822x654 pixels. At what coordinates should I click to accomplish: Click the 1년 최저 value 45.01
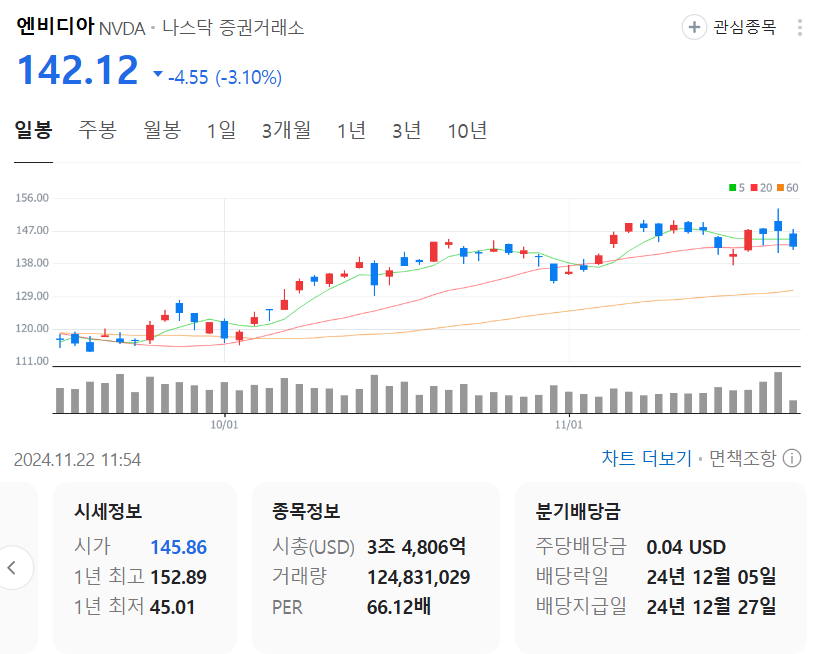172,607
